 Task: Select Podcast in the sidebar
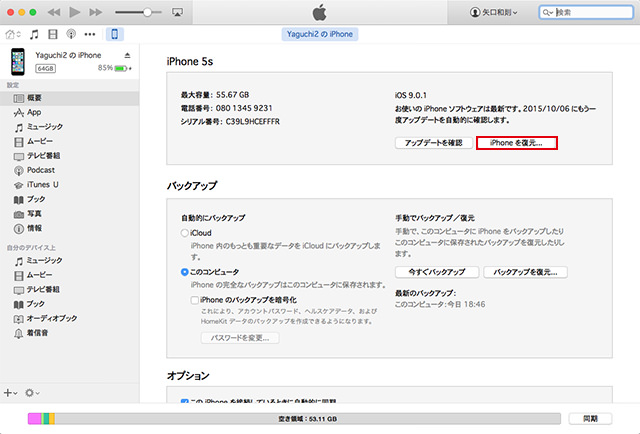click(69, 170)
